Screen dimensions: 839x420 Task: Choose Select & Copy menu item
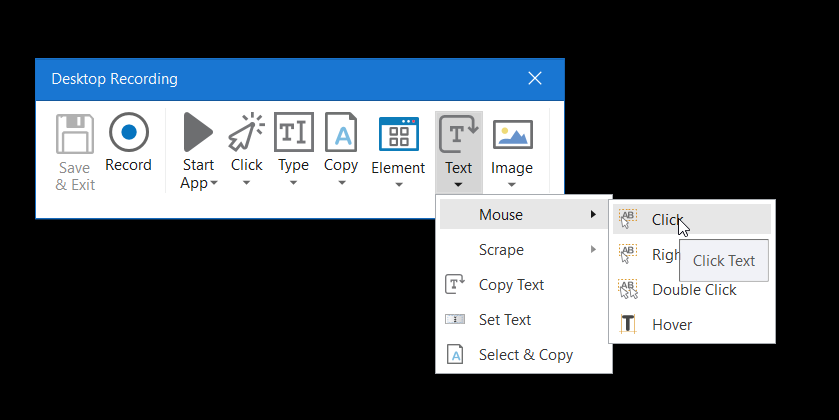(x=524, y=355)
